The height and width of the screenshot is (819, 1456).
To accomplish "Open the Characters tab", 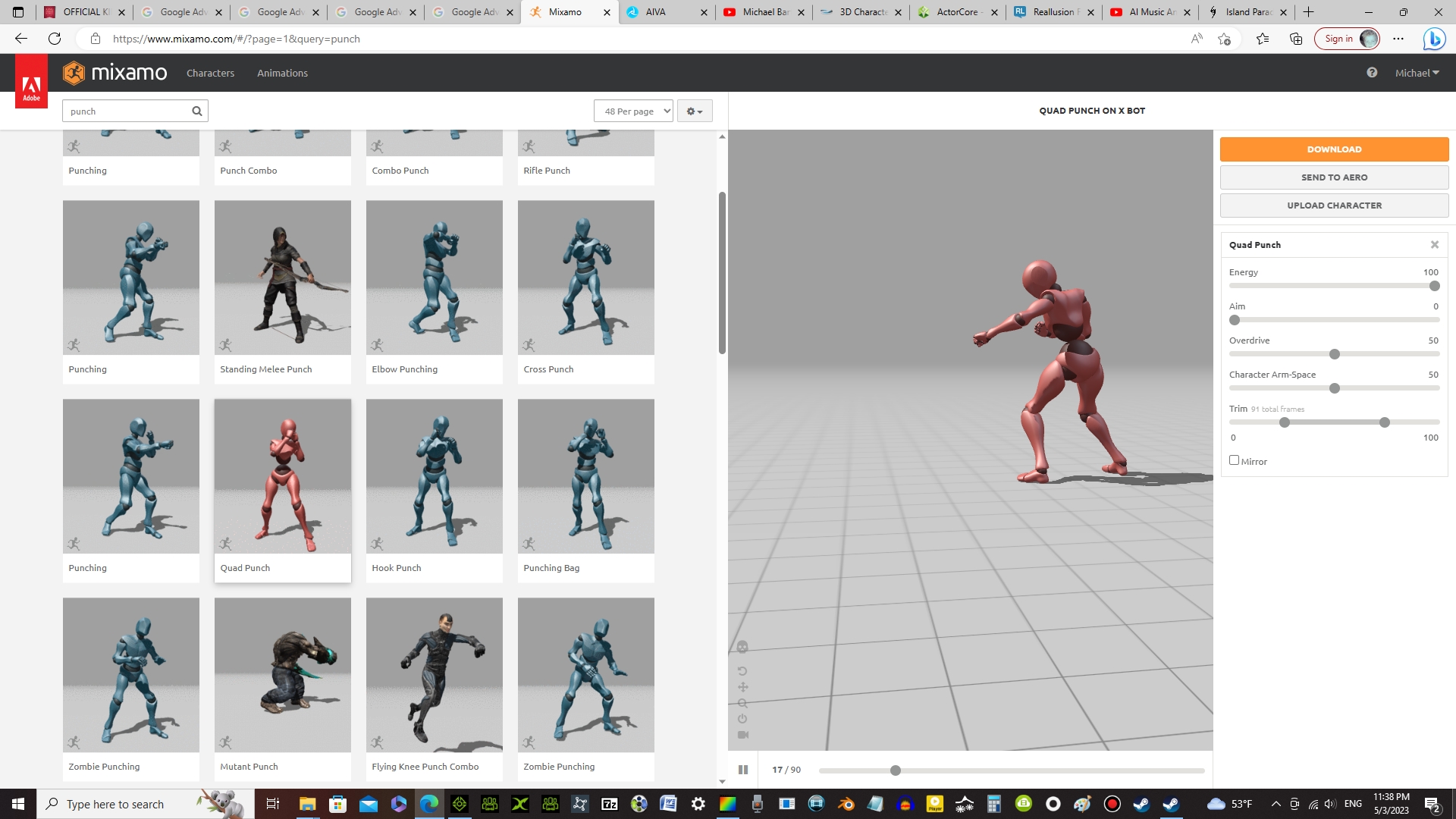I will click(210, 74).
